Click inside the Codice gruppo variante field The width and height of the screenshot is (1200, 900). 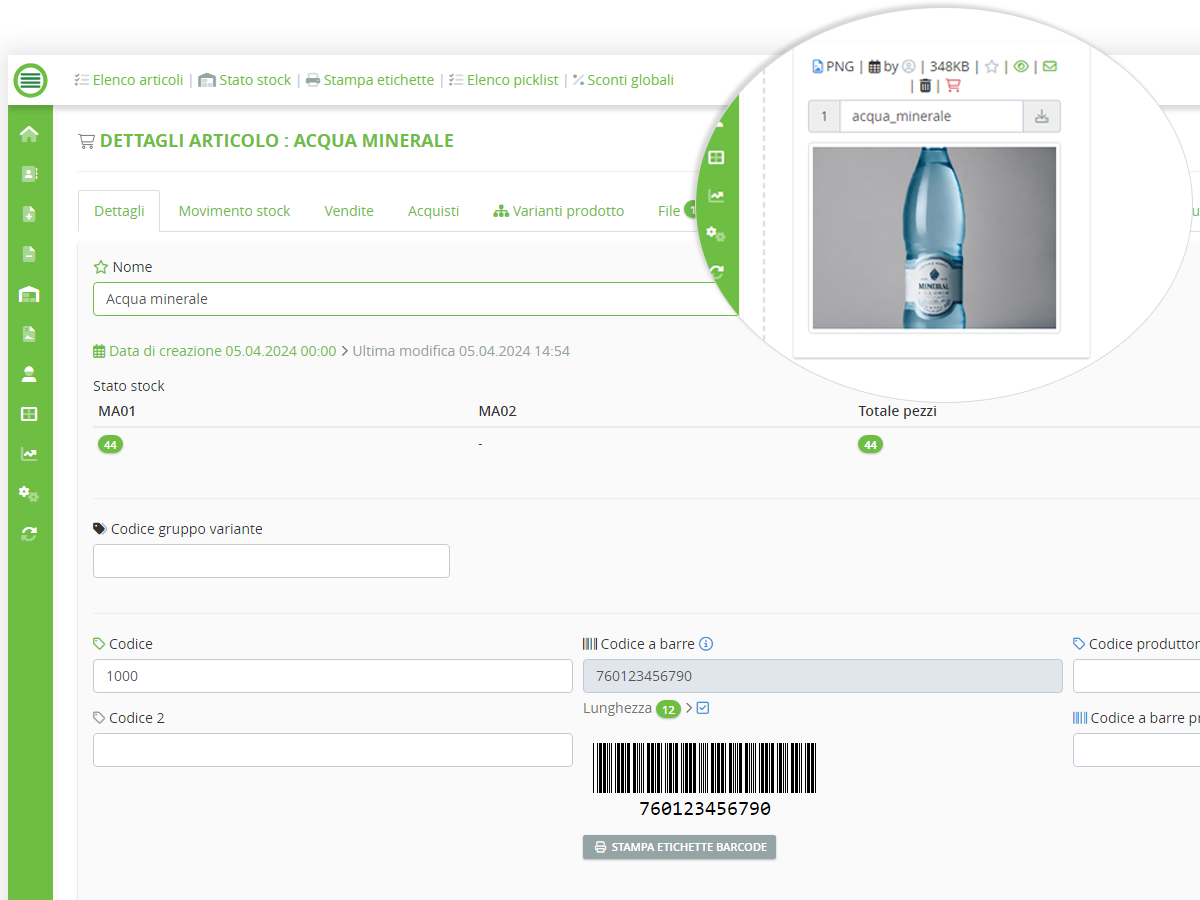(x=270, y=561)
